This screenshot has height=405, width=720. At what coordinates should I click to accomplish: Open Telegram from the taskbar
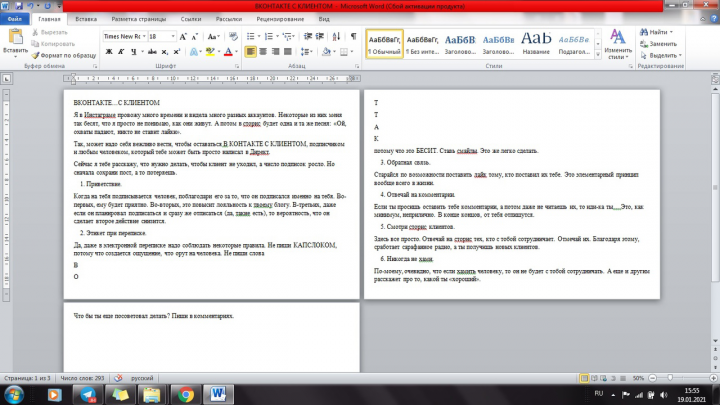pos(88,394)
